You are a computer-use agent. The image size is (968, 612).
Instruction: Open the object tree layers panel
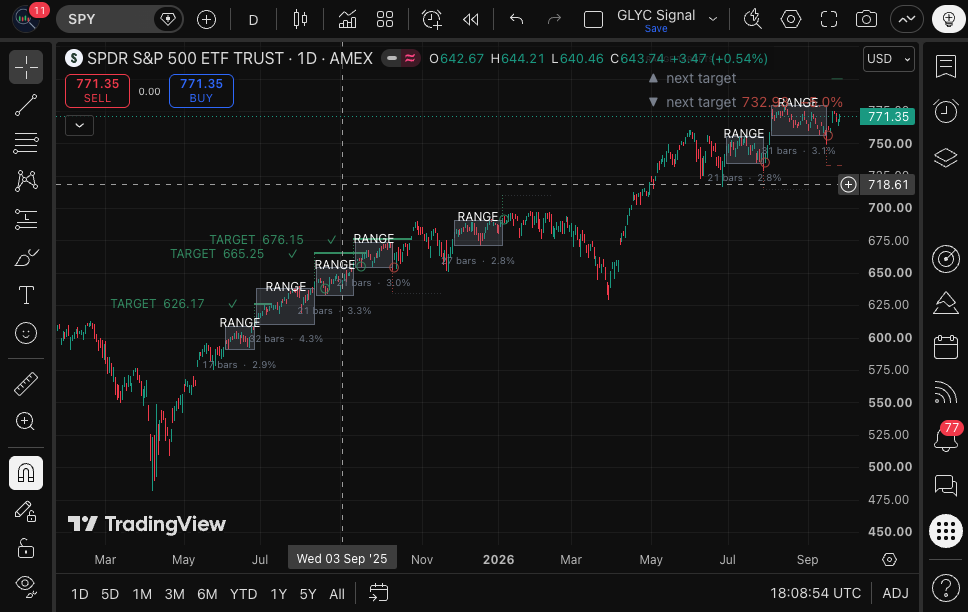[946, 158]
